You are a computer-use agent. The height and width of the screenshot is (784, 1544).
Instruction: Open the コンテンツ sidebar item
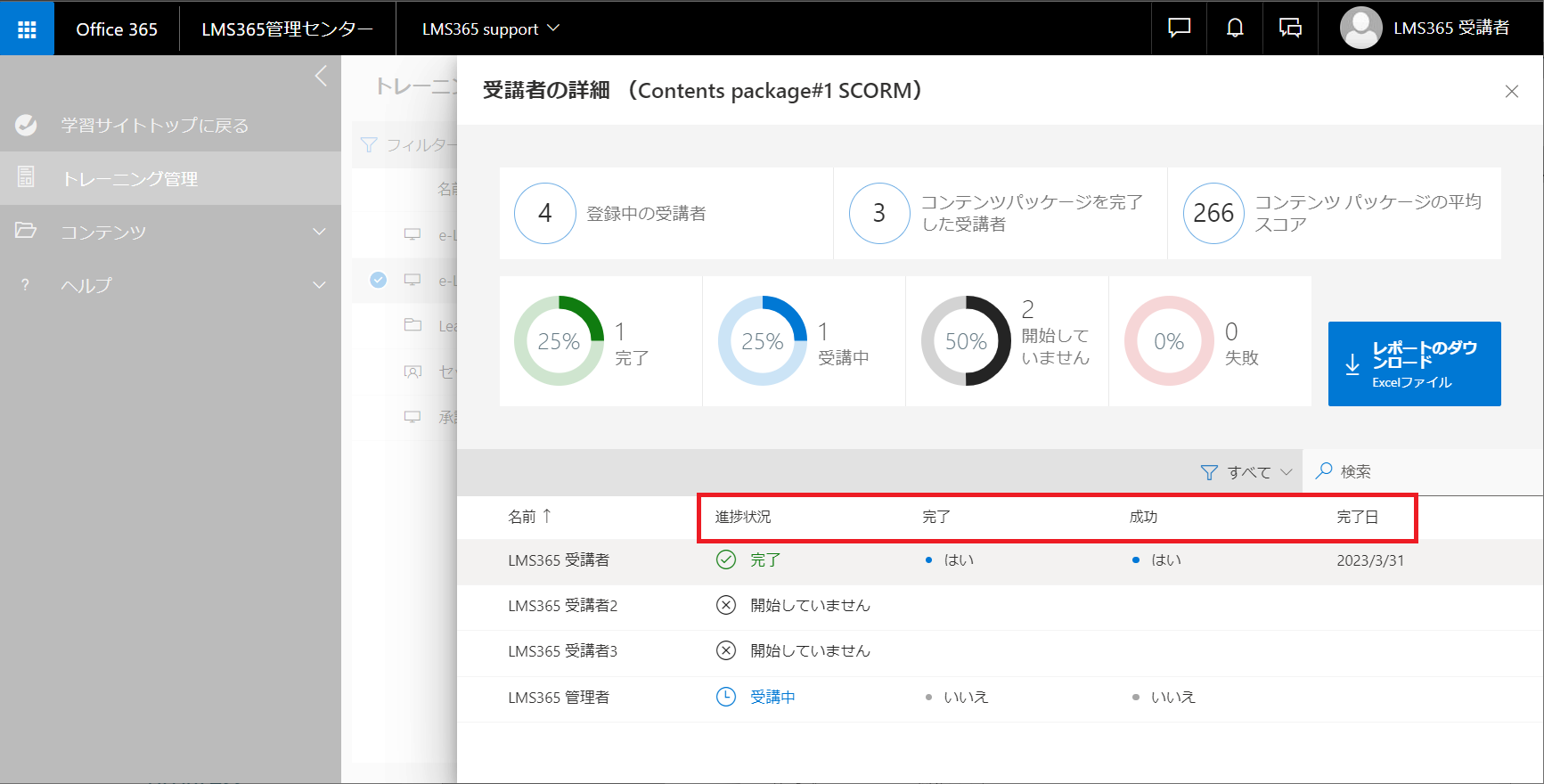tap(170, 232)
